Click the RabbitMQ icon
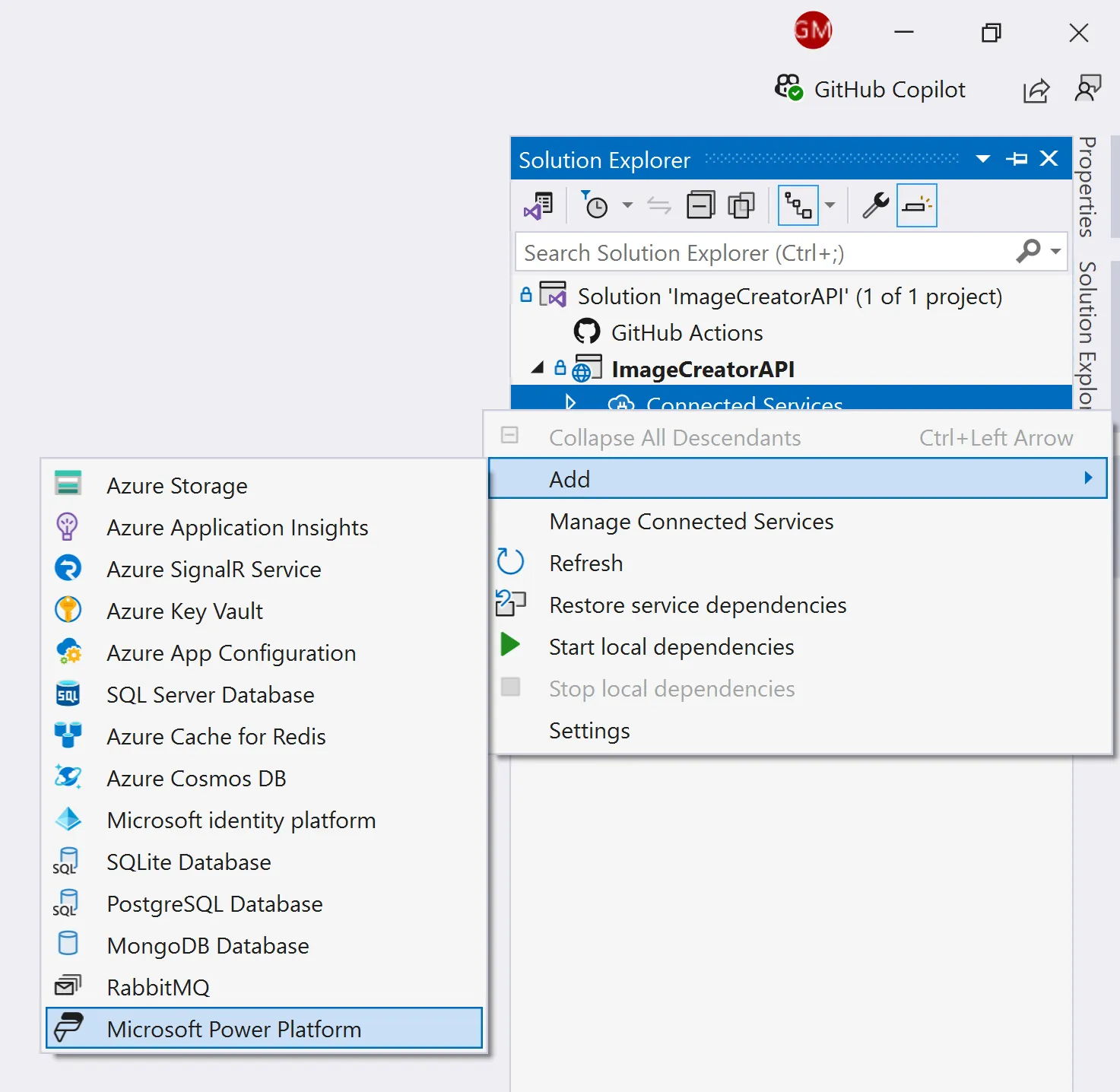1120x1092 pixels. click(68, 985)
